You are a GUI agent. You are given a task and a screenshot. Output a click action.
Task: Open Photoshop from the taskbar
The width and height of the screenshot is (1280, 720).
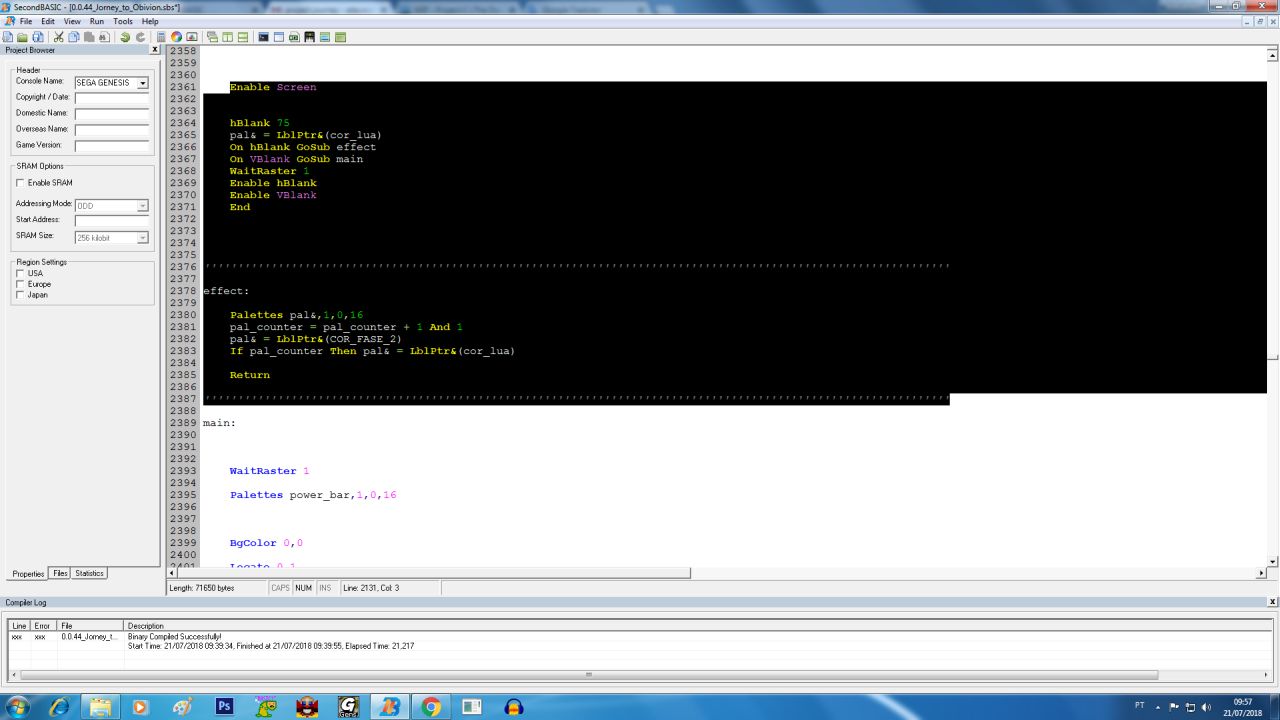225,706
